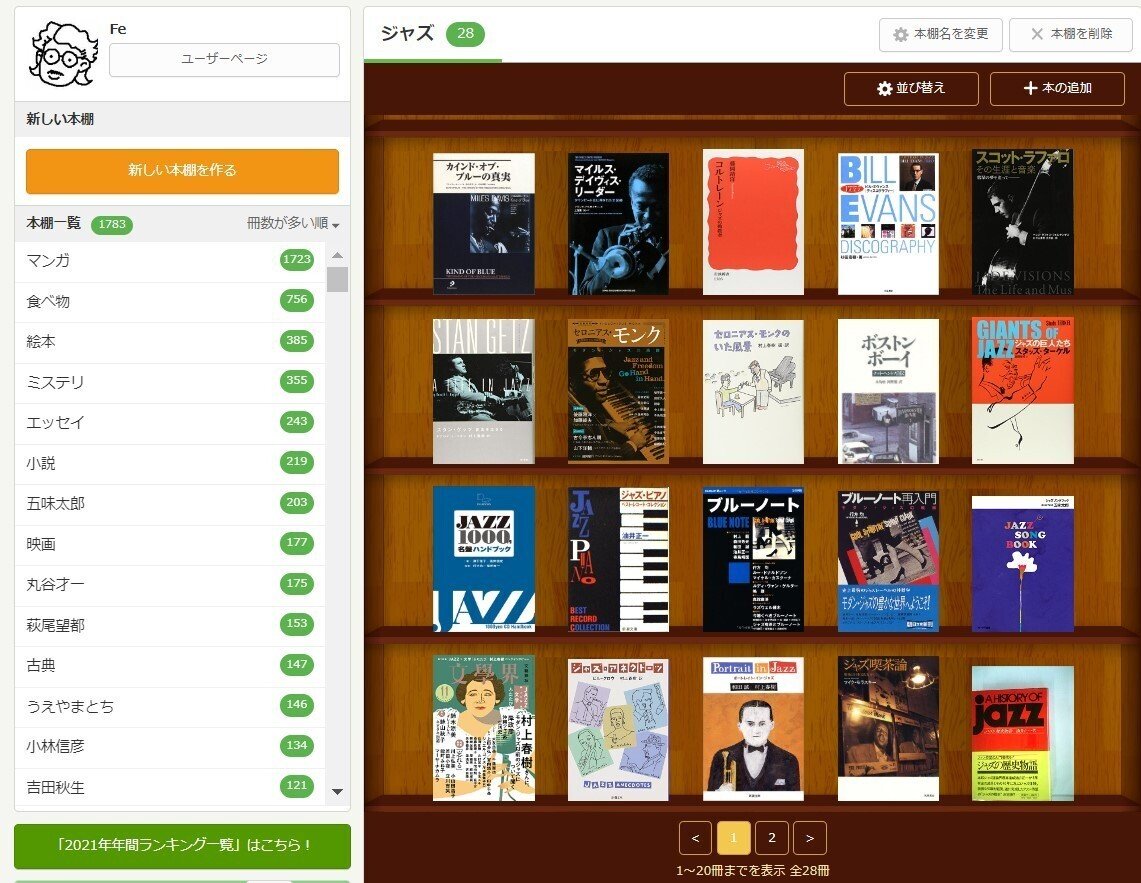Open the Giants of Jazz book cover

click(x=1022, y=391)
